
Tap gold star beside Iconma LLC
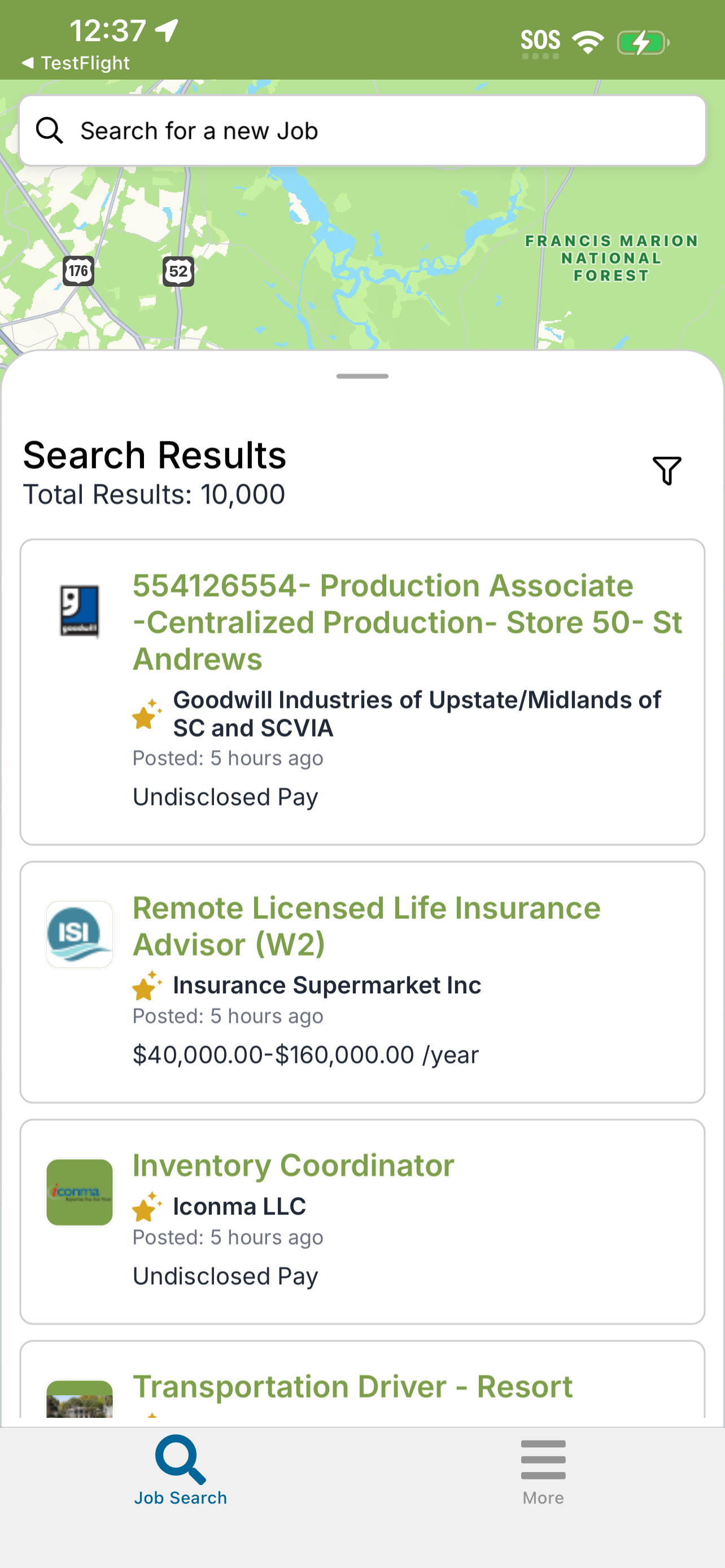click(147, 1206)
